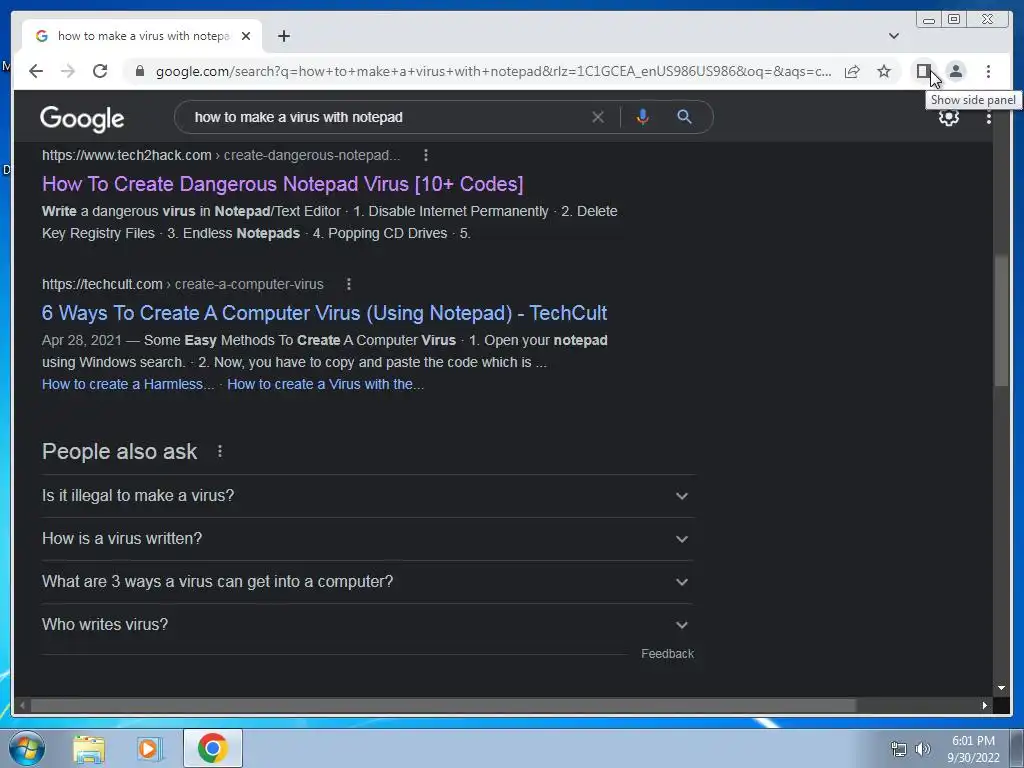Click Chrome icon in taskbar
Screen dimensions: 1024x768
(212, 748)
